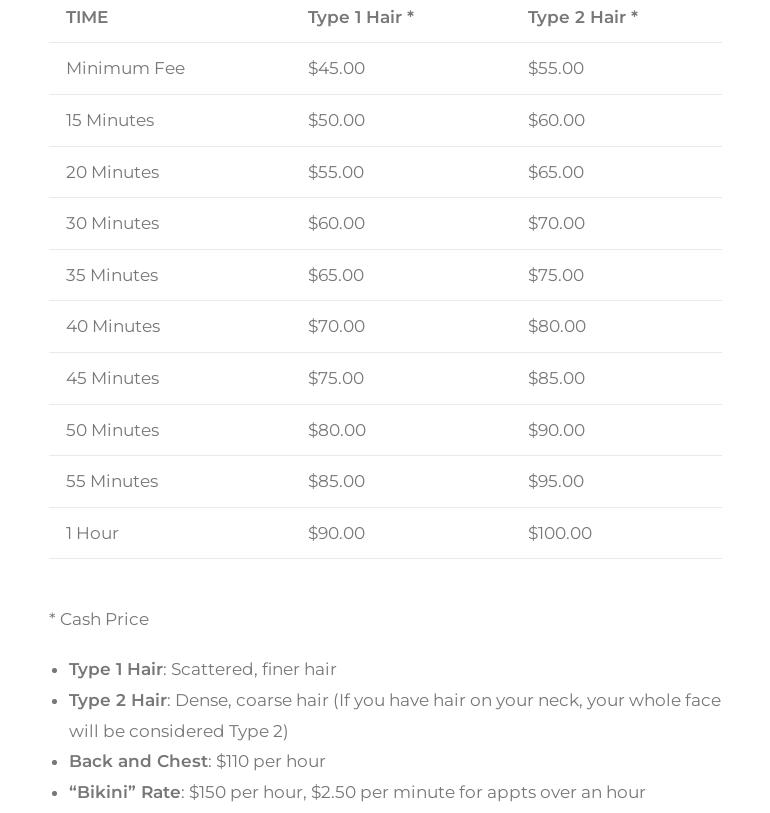The image size is (770, 813).
Task: Click the Cash Price footnote text
Action: (99, 619)
